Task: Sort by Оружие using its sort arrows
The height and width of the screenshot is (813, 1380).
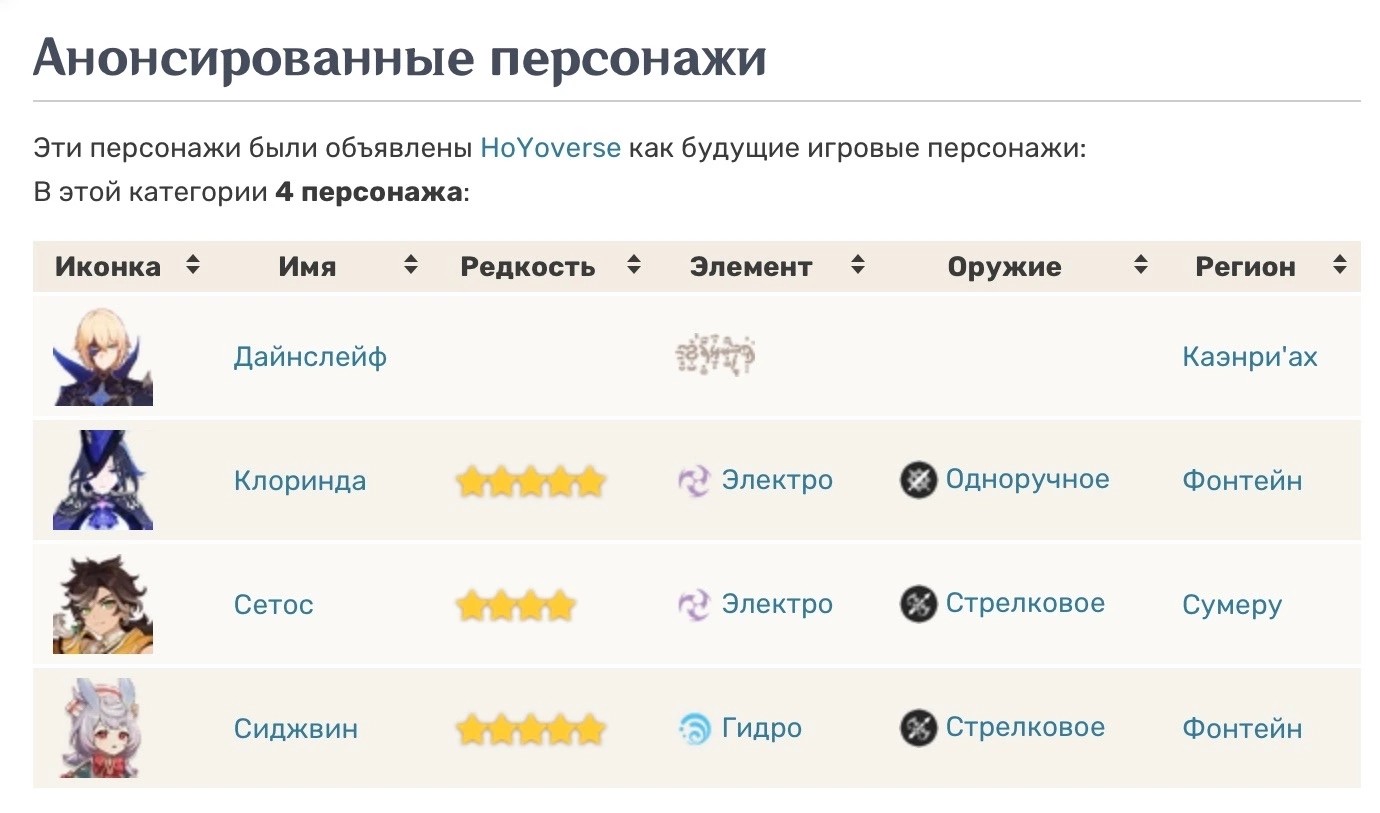Action: [1141, 266]
